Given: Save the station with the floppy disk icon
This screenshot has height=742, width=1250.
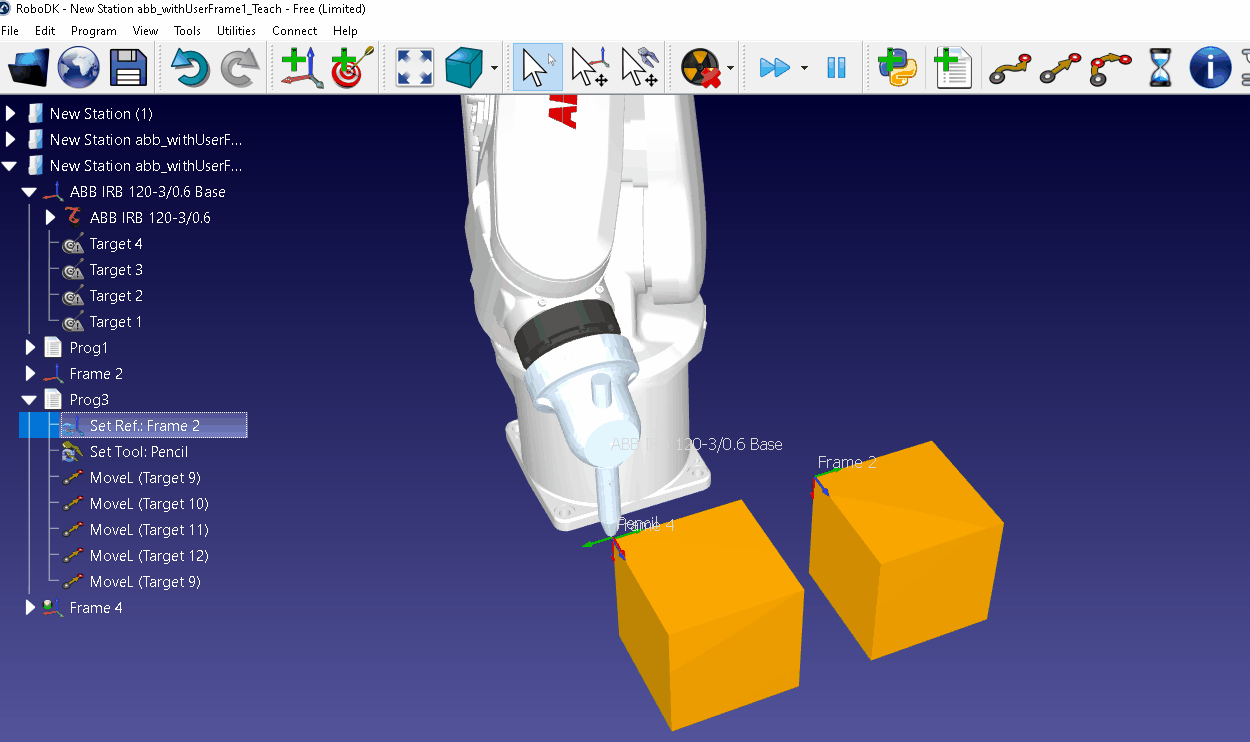Looking at the screenshot, I should click(128, 68).
